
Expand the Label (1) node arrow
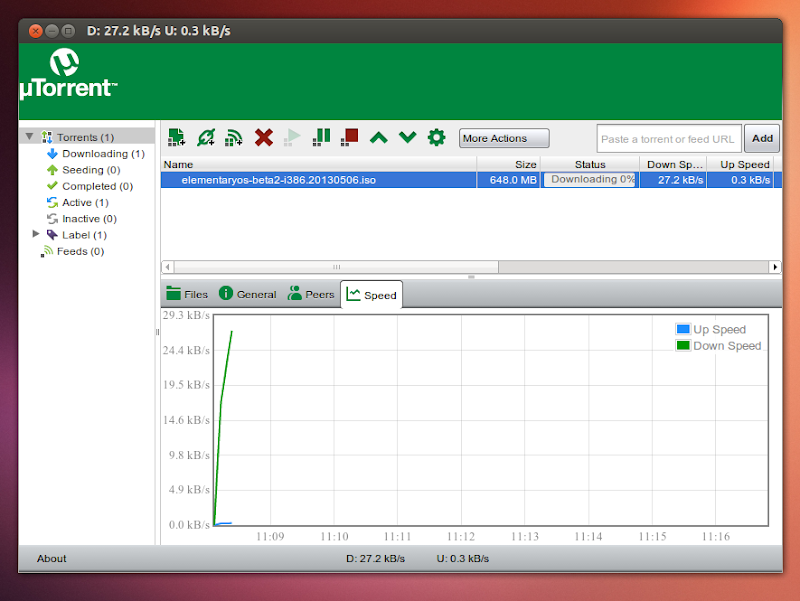[36, 234]
